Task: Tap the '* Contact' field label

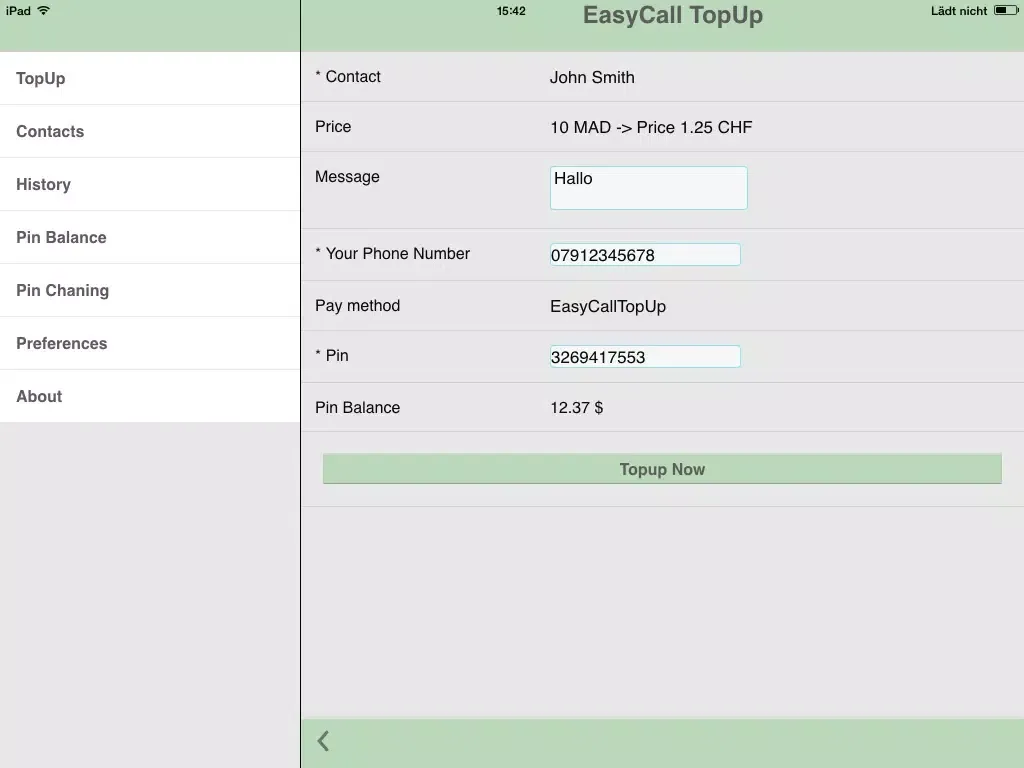Action: pos(347,76)
